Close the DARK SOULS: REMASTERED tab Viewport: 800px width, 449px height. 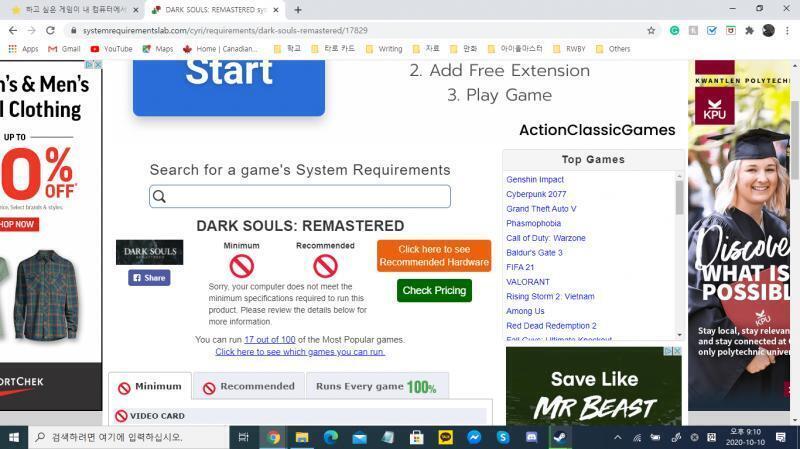[276, 10]
